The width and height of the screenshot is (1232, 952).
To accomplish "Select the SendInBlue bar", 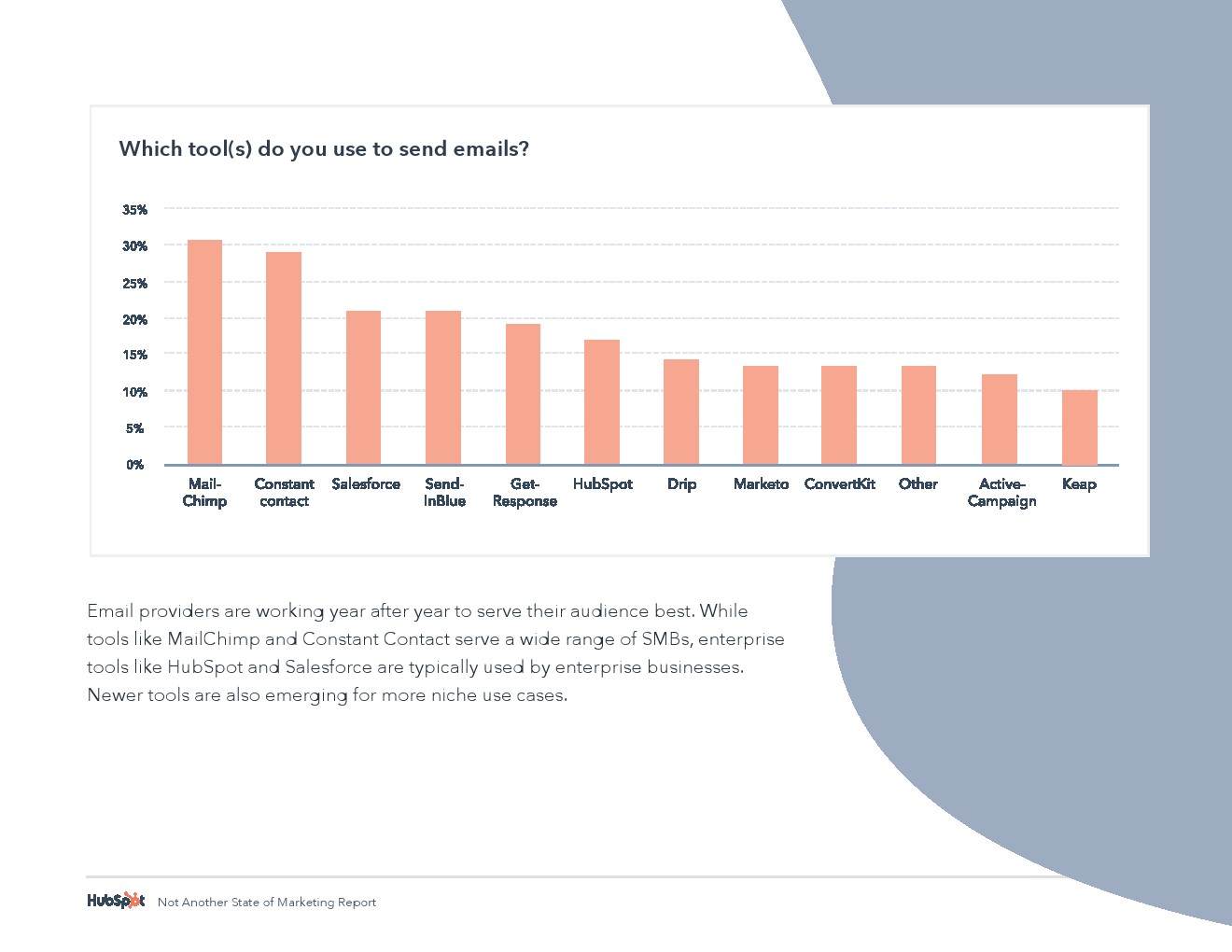I will pos(443,387).
